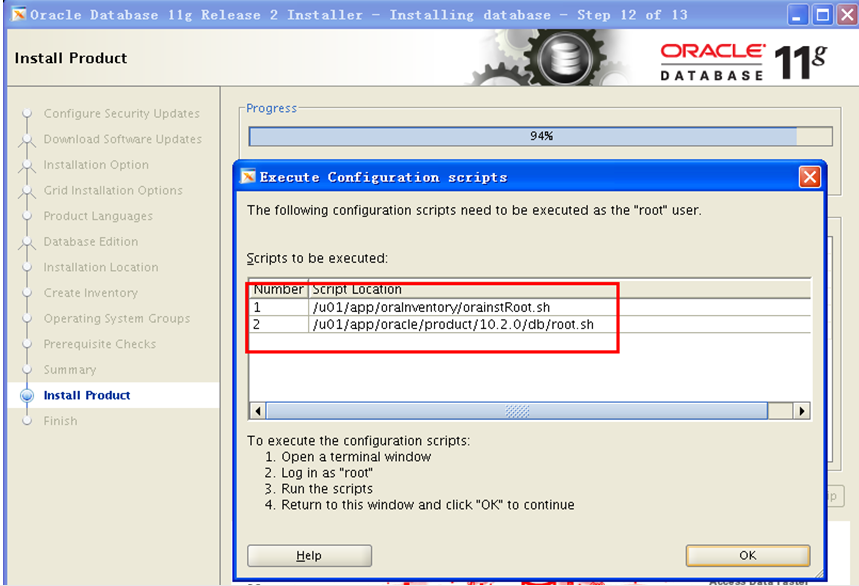Click the Configure Security Updates step marker
This screenshot has width=859, height=586.
(x=27, y=114)
